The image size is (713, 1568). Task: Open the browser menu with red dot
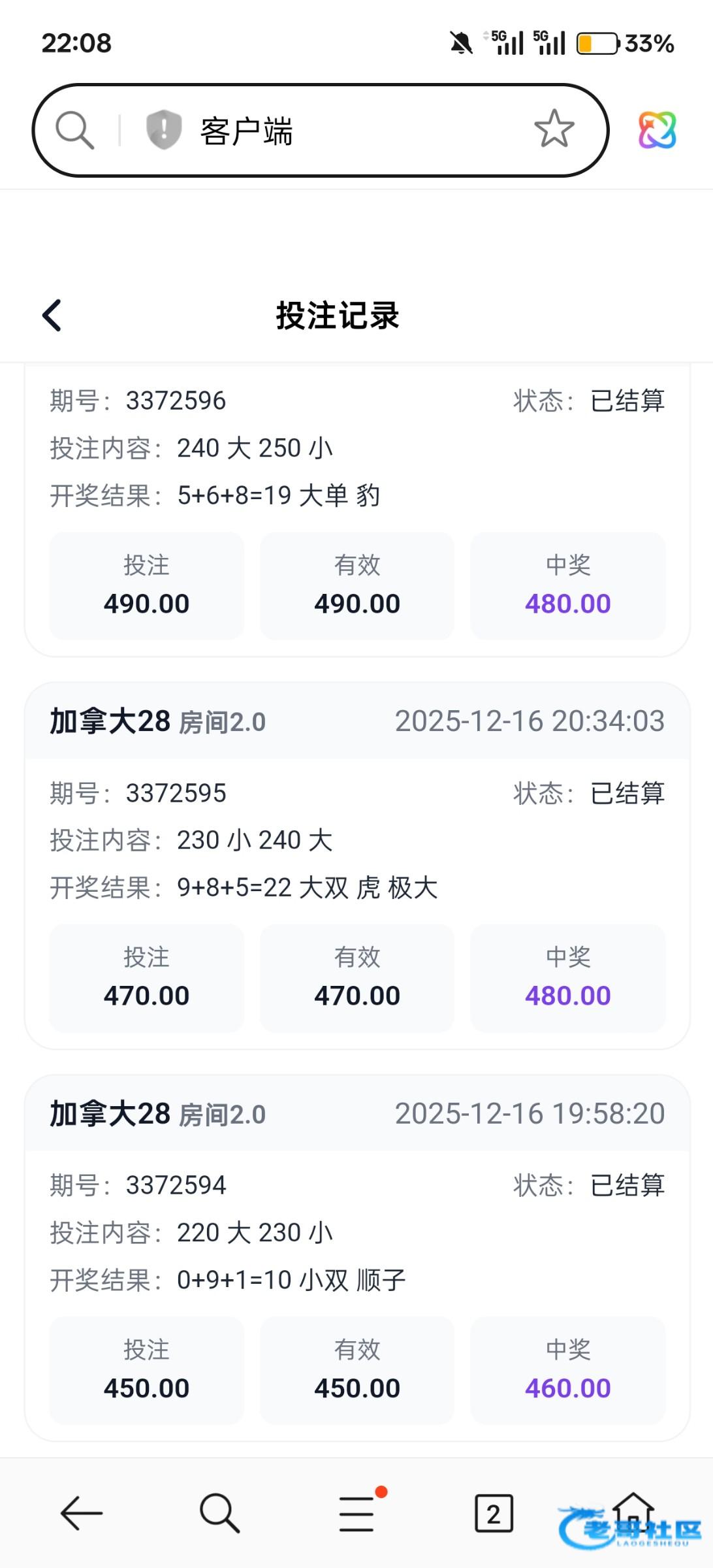(x=357, y=1513)
